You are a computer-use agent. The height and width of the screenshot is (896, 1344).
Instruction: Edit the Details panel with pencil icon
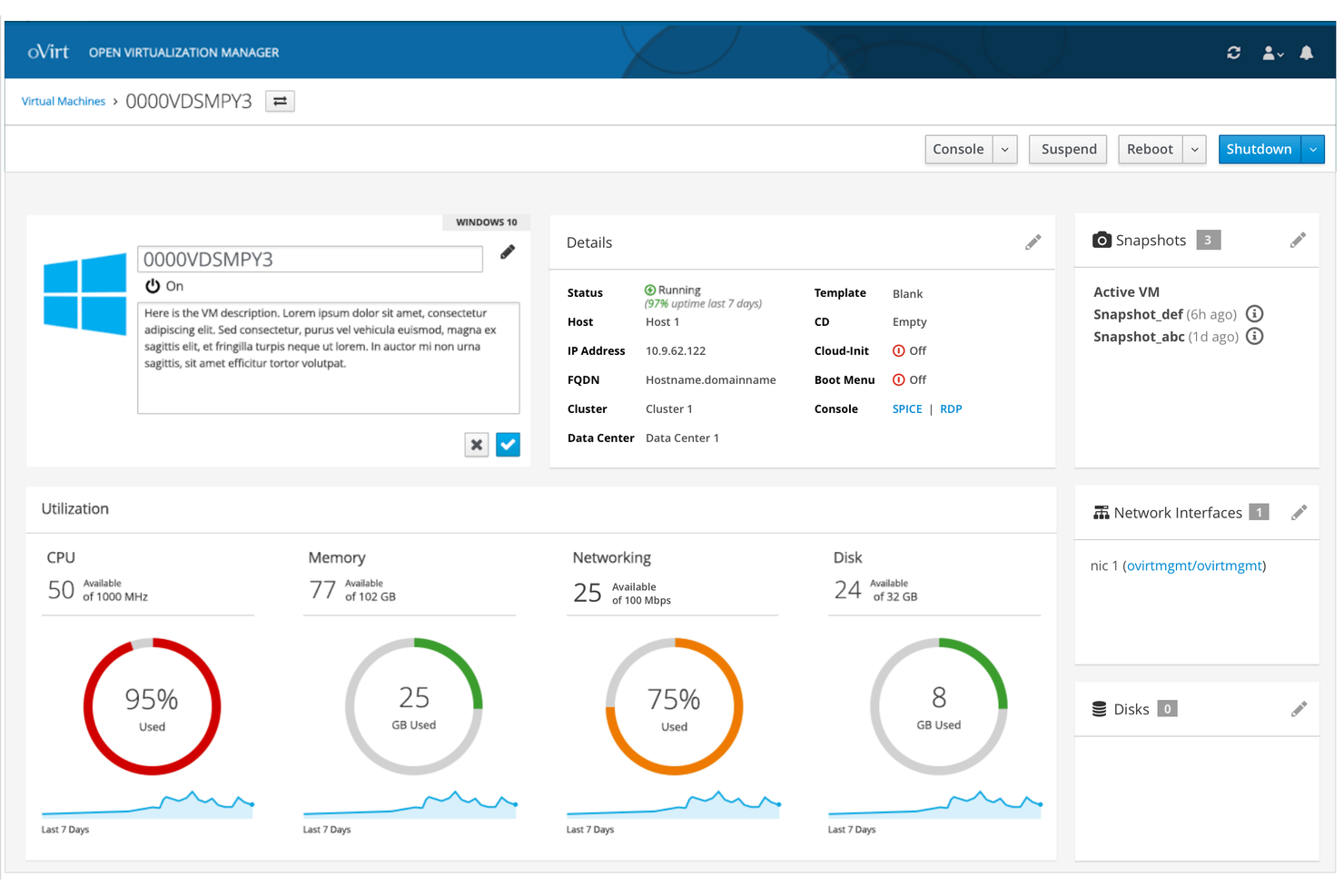pyautogui.click(x=1033, y=242)
